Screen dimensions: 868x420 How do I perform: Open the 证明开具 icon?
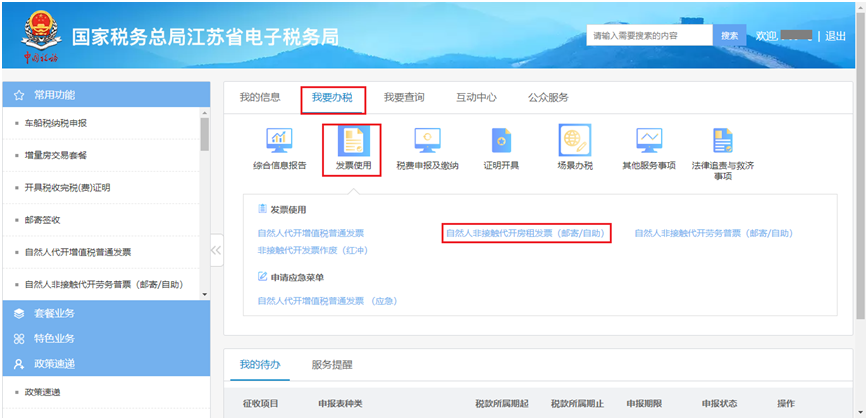(x=502, y=141)
